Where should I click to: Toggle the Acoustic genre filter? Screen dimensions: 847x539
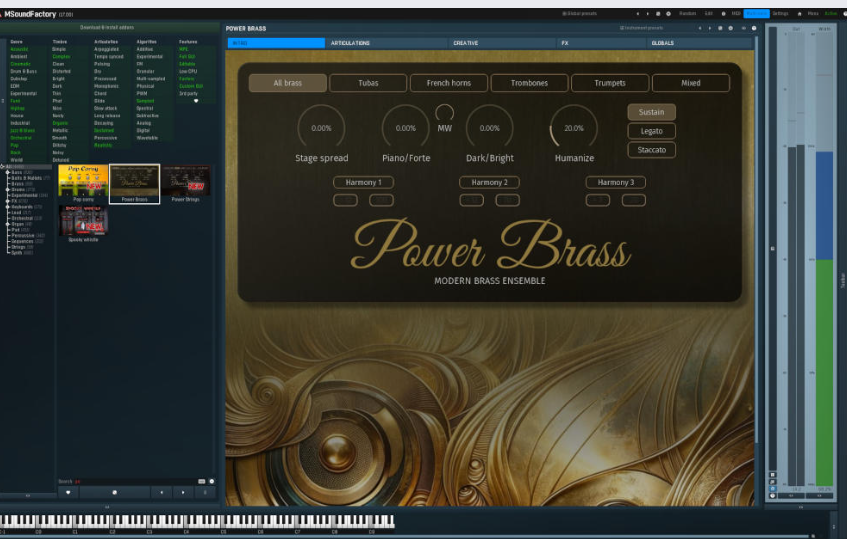pyautogui.click(x=19, y=49)
